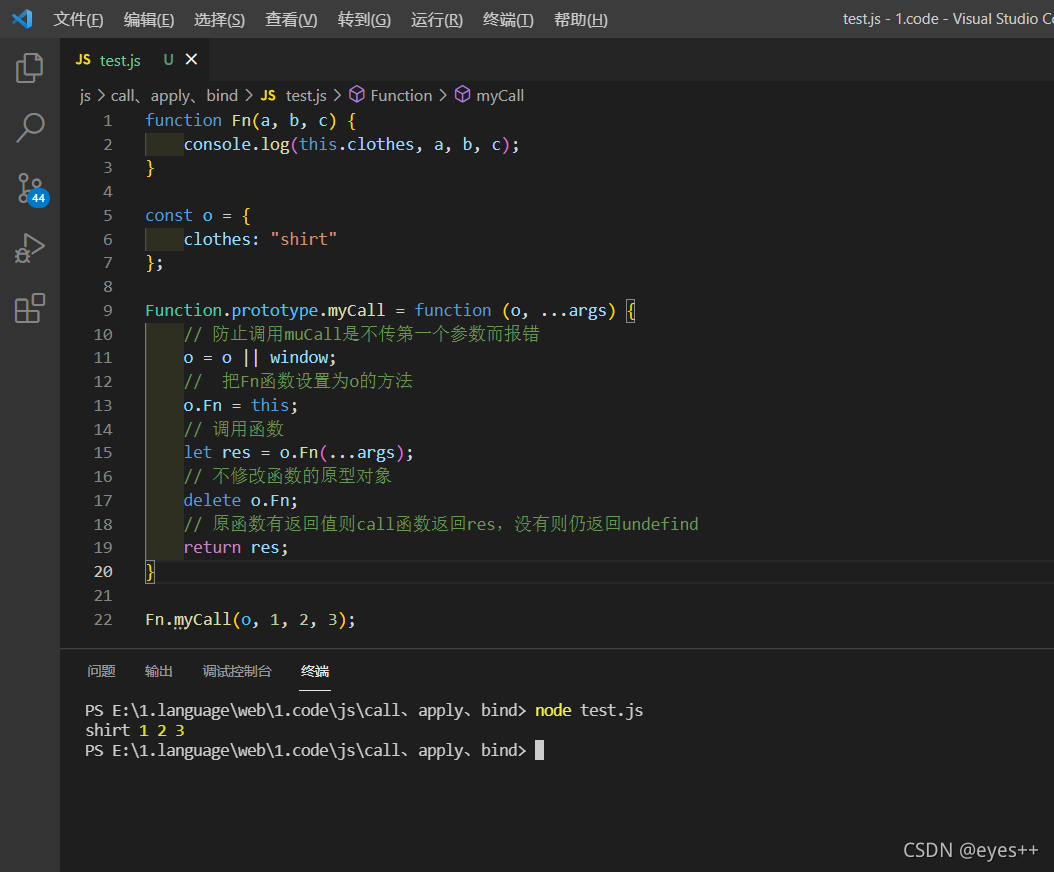Click the test.js breadcrumb item
This screenshot has width=1054, height=872.
point(294,96)
